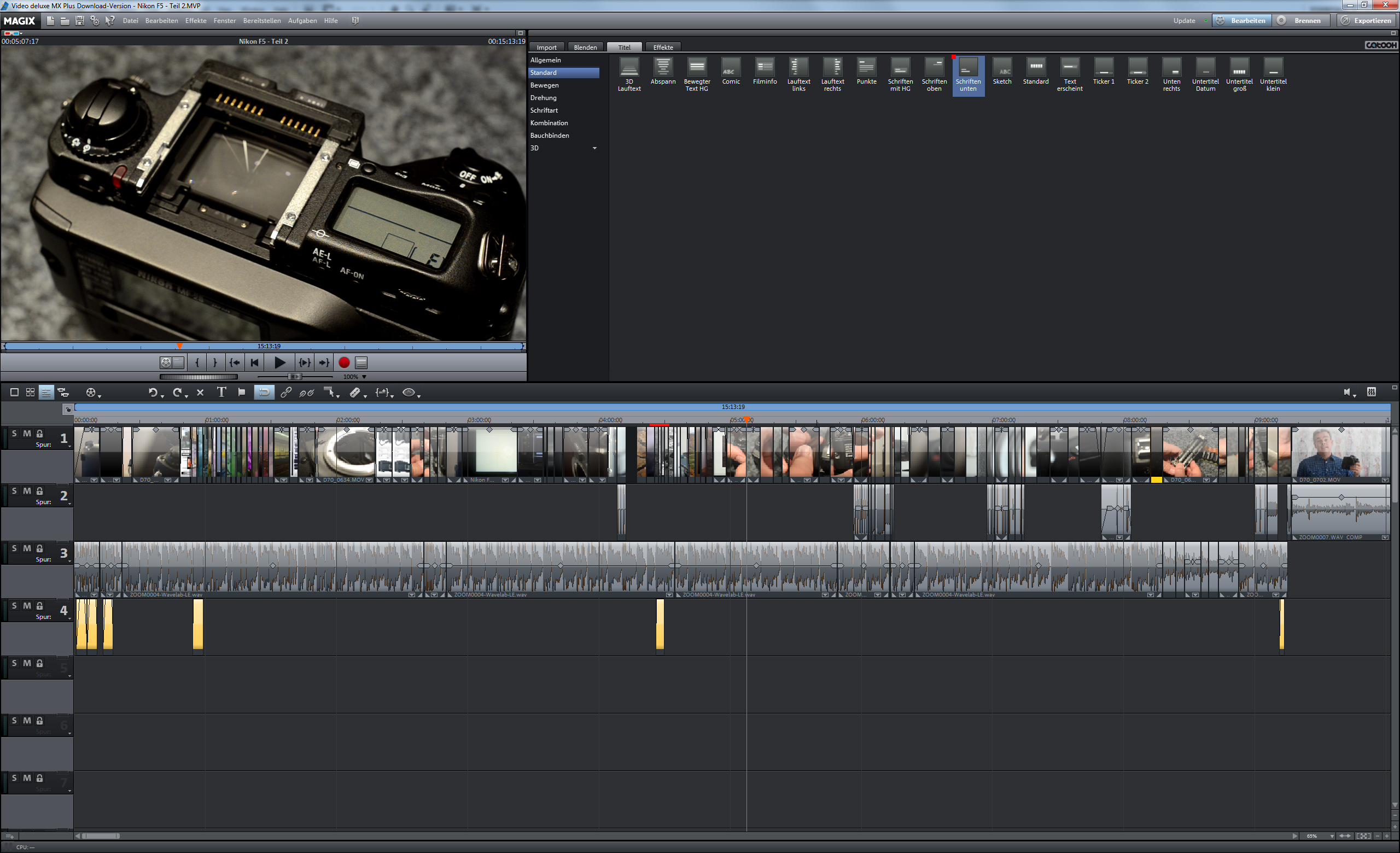Screen dimensions: 1400x853
Task: Click the Save project disk icon
Action: tap(79, 20)
